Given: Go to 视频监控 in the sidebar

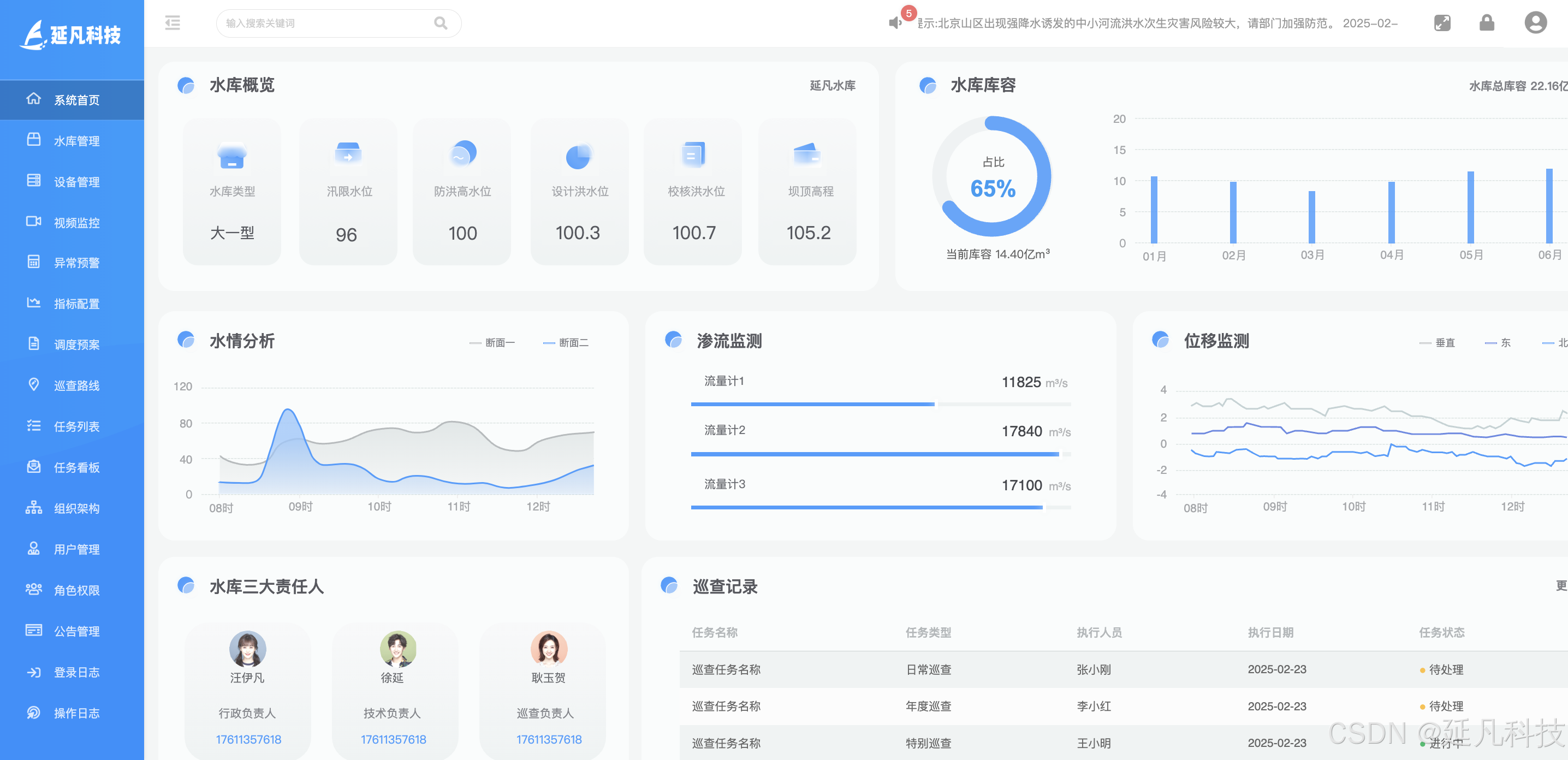Looking at the screenshot, I should pos(76,223).
